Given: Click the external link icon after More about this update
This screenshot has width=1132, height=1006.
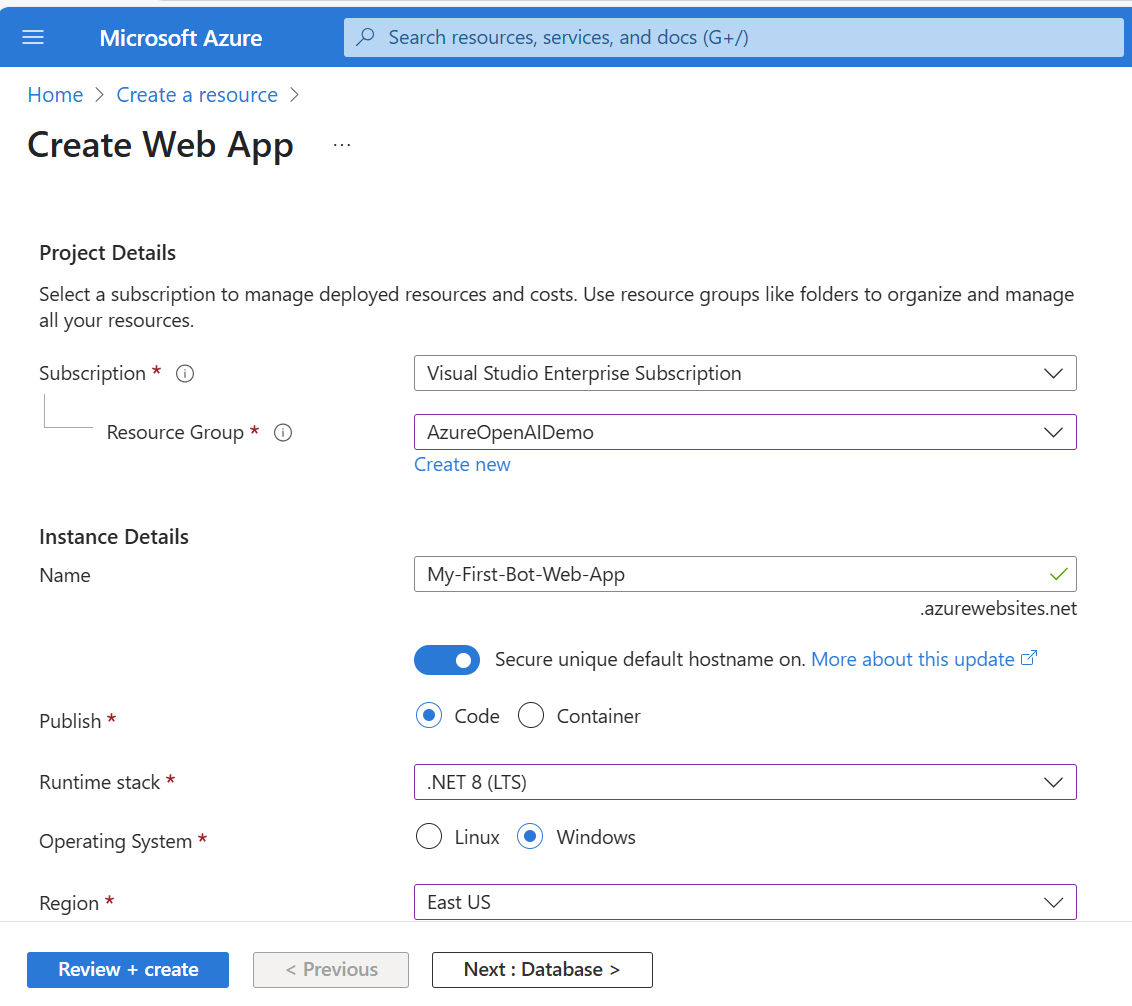Looking at the screenshot, I should click(1029, 658).
